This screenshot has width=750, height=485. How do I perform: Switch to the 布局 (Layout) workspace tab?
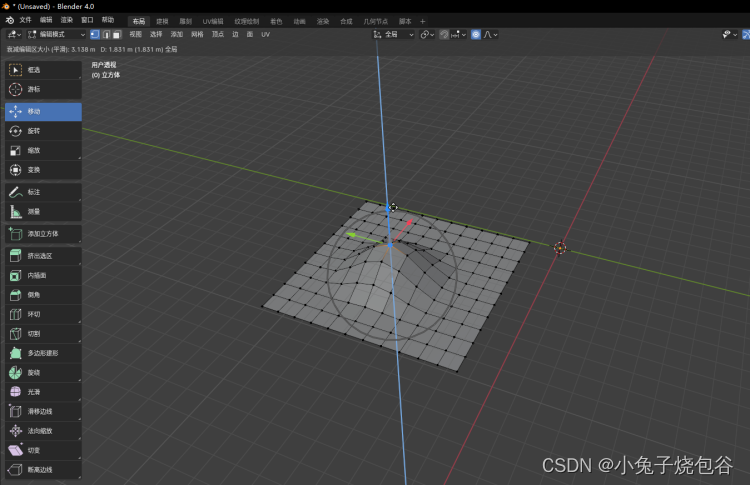point(139,22)
